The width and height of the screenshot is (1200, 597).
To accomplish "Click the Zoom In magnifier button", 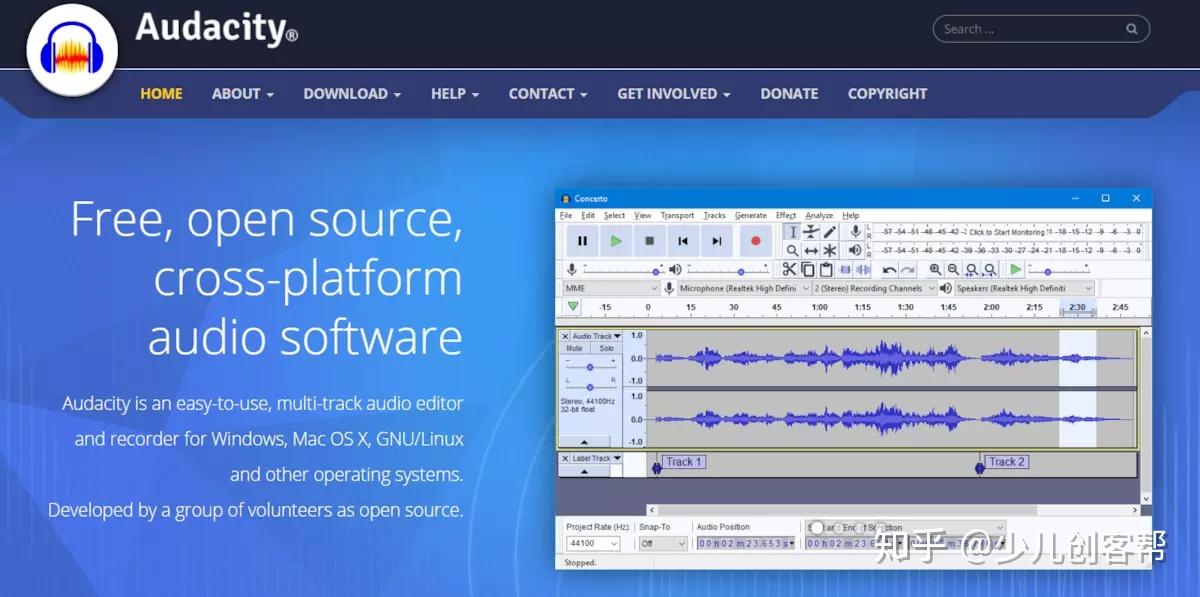I will (x=935, y=269).
